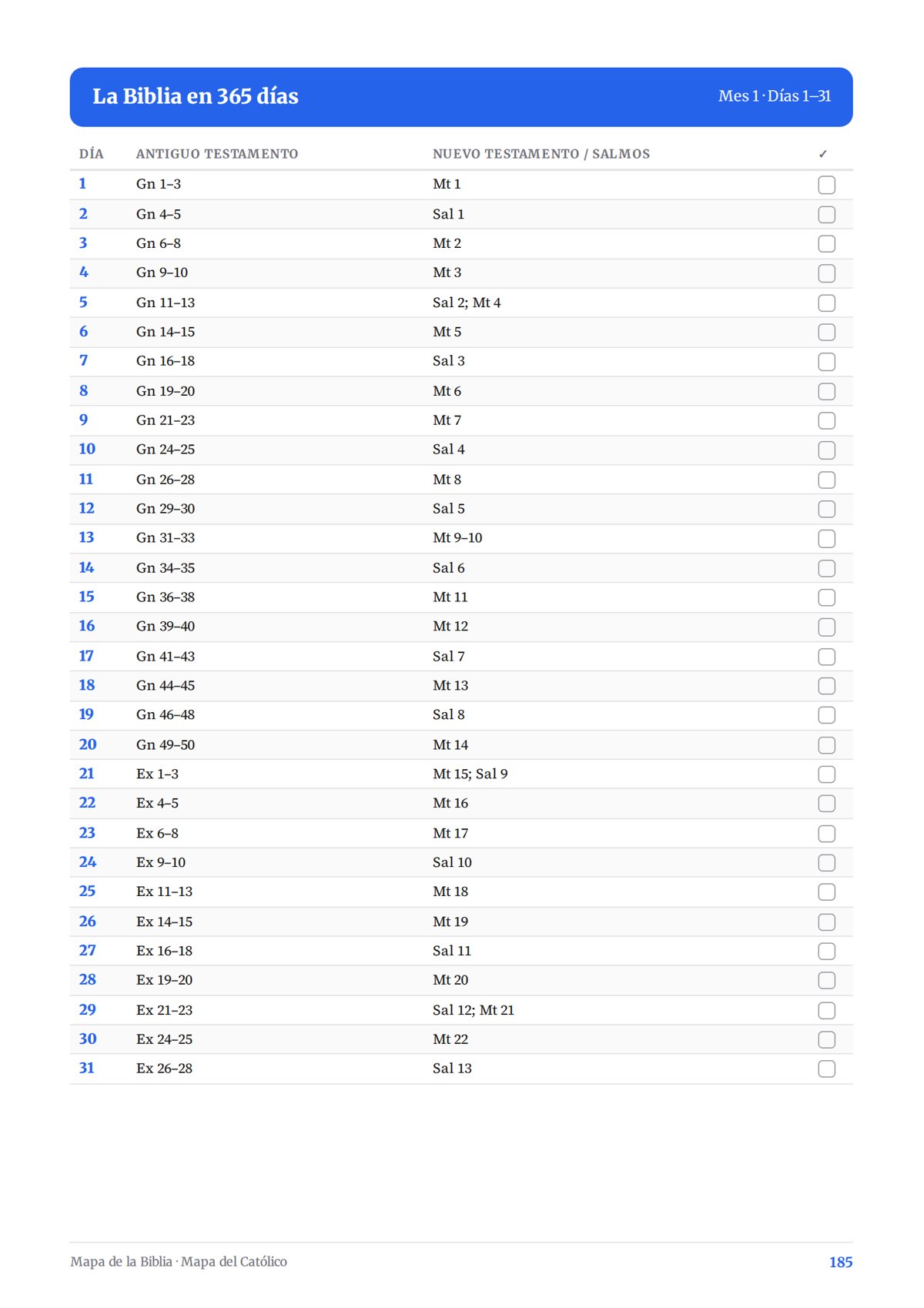Click the "Ex 16–18" cell
The height and width of the screenshot is (1308, 924).
[165, 951]
